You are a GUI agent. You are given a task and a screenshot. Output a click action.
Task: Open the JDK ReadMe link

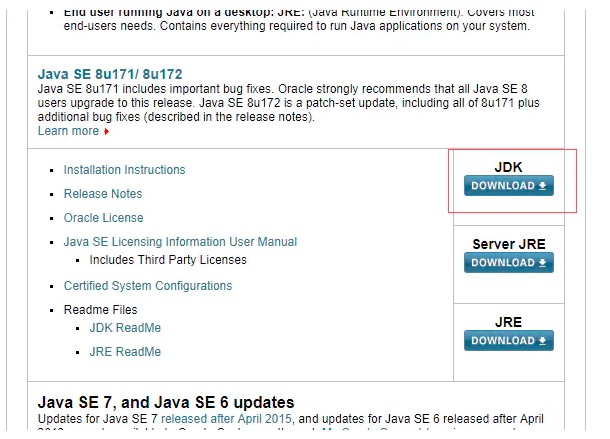(125, 328)
